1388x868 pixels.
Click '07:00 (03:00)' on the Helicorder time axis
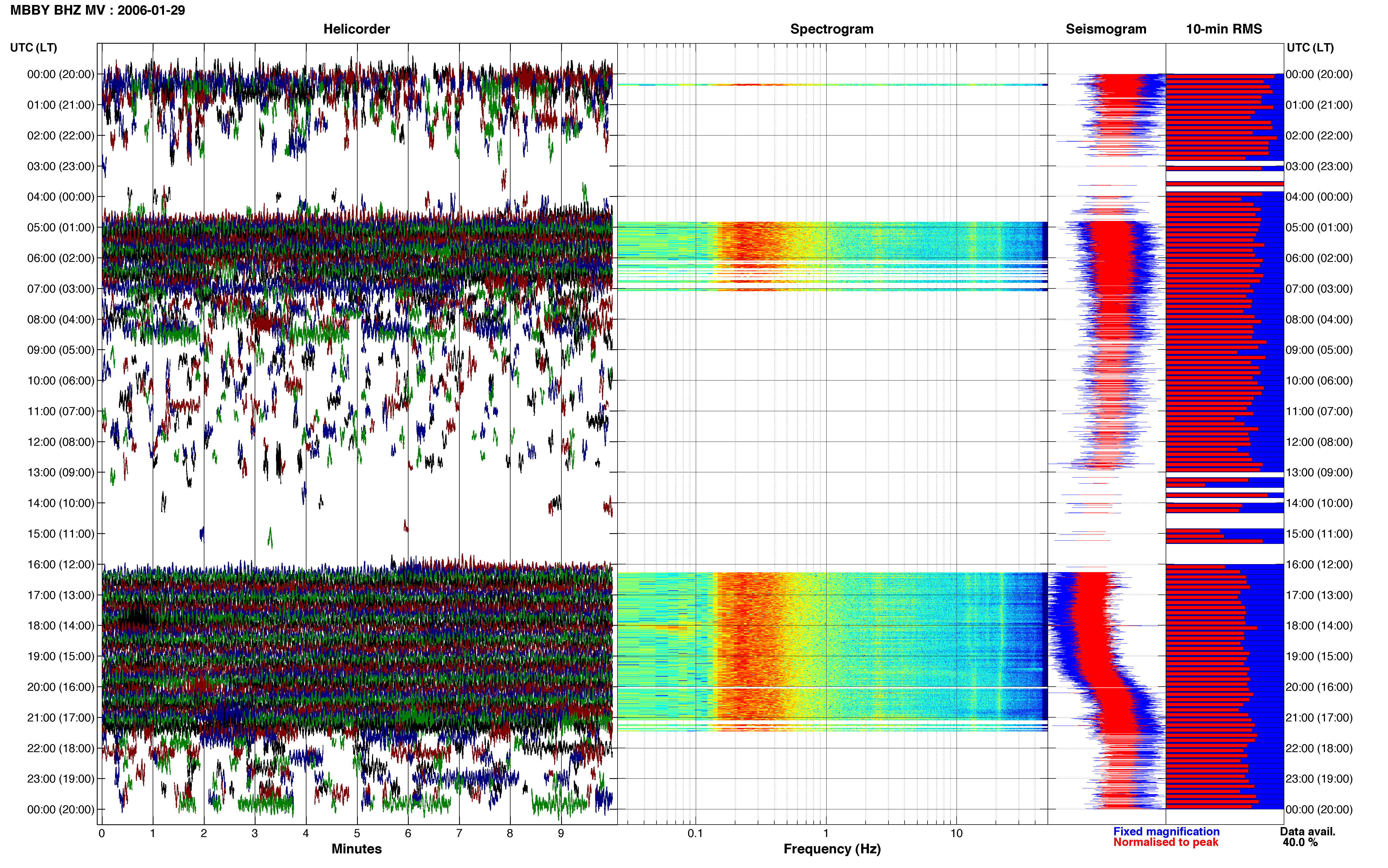61,289
